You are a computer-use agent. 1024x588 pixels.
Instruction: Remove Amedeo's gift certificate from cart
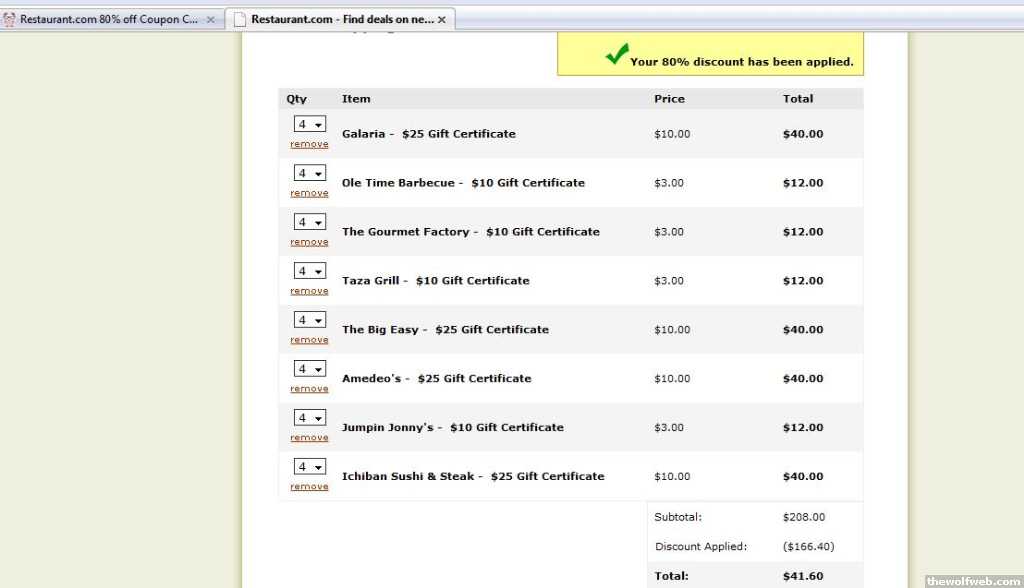(309, 389)
